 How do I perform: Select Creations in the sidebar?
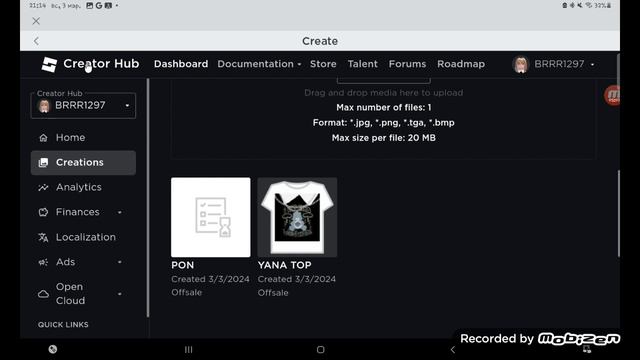point(83,162)
